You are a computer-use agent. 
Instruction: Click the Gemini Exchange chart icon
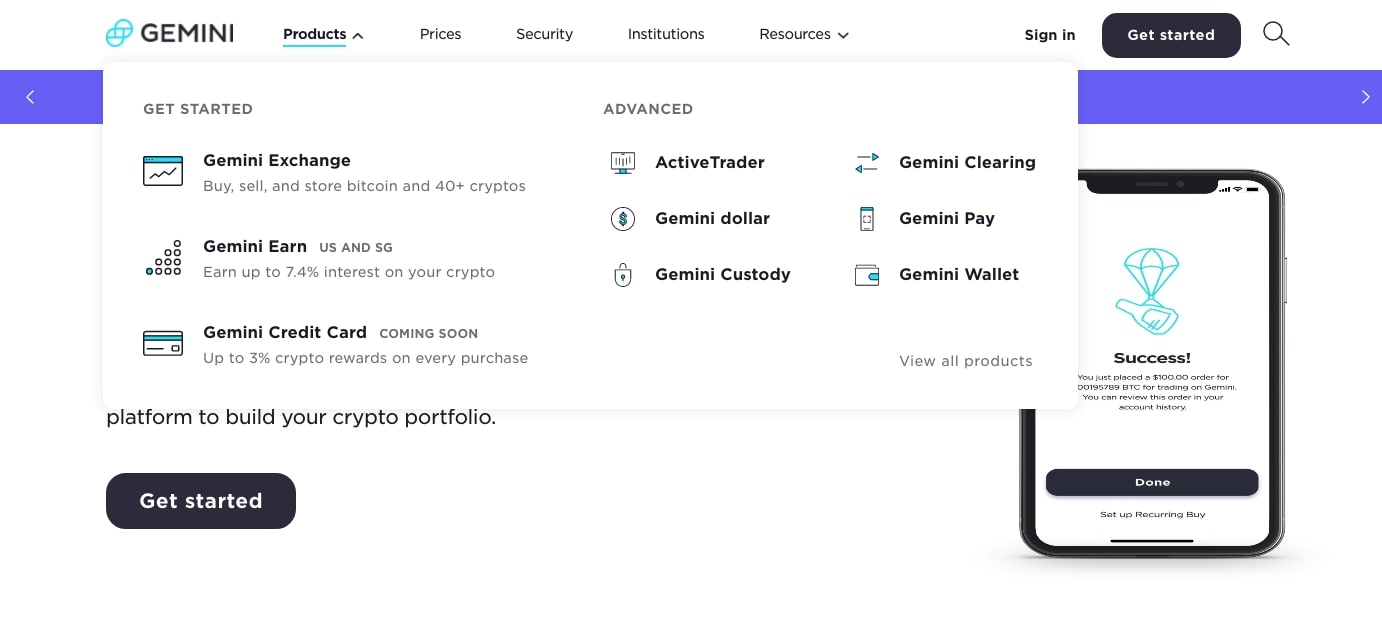(x=163, y=171)
